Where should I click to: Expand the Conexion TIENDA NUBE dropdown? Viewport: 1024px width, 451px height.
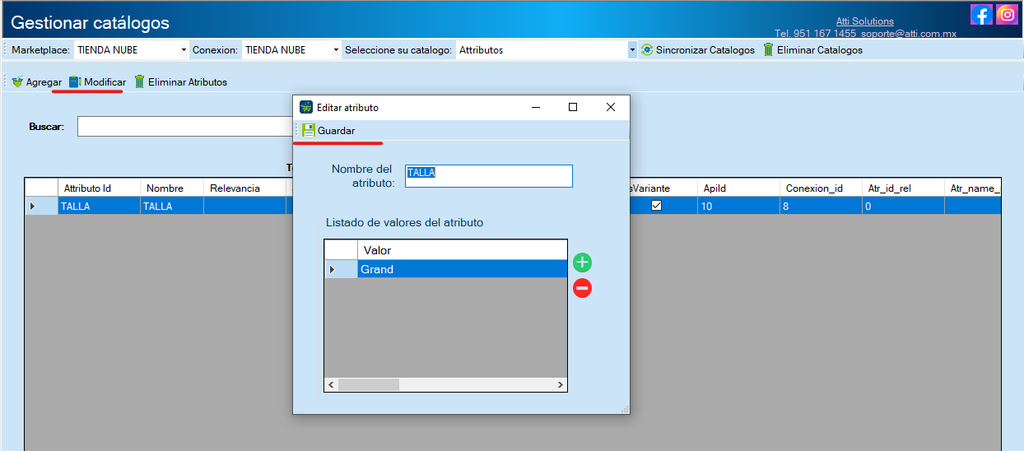336,50
